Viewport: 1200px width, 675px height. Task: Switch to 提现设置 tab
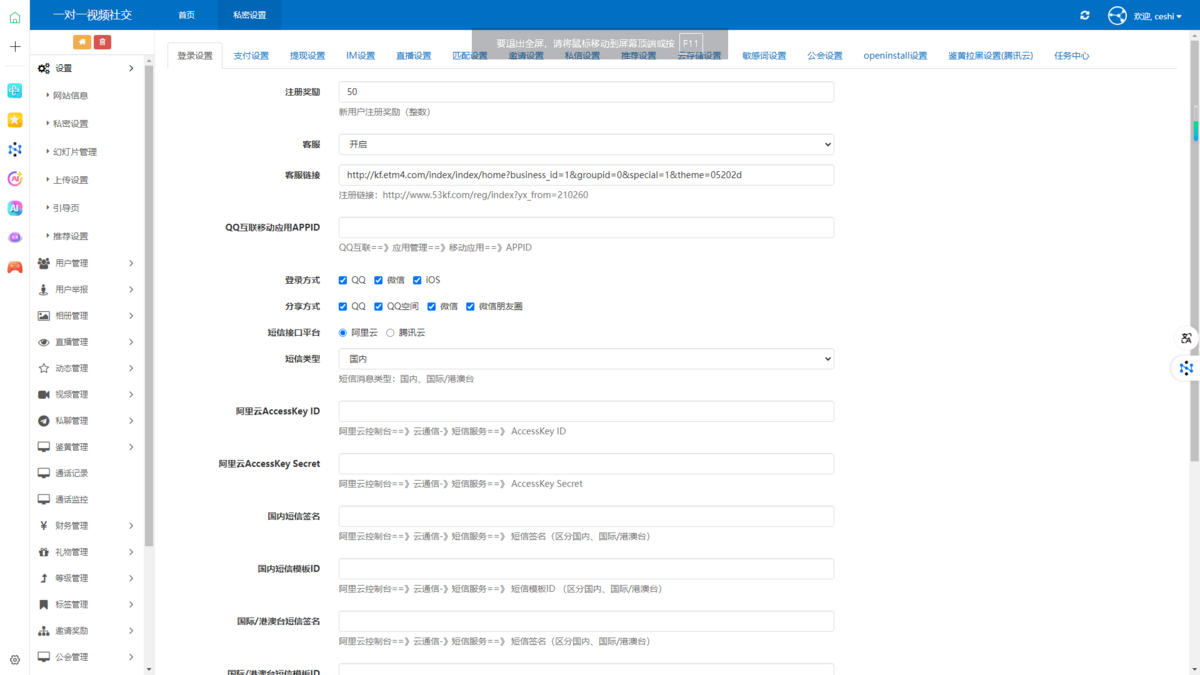[x=307, y=56]
